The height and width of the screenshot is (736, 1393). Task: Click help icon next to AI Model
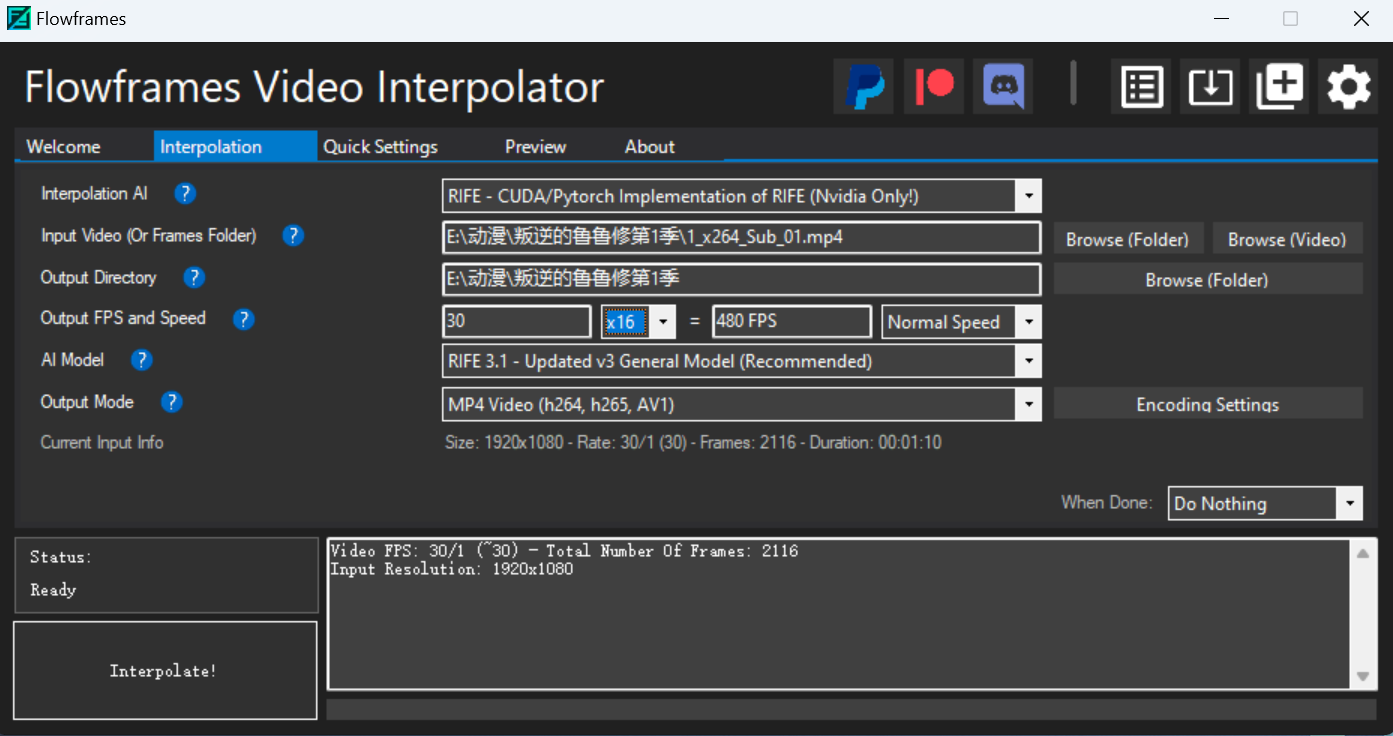tap(142, 360)
